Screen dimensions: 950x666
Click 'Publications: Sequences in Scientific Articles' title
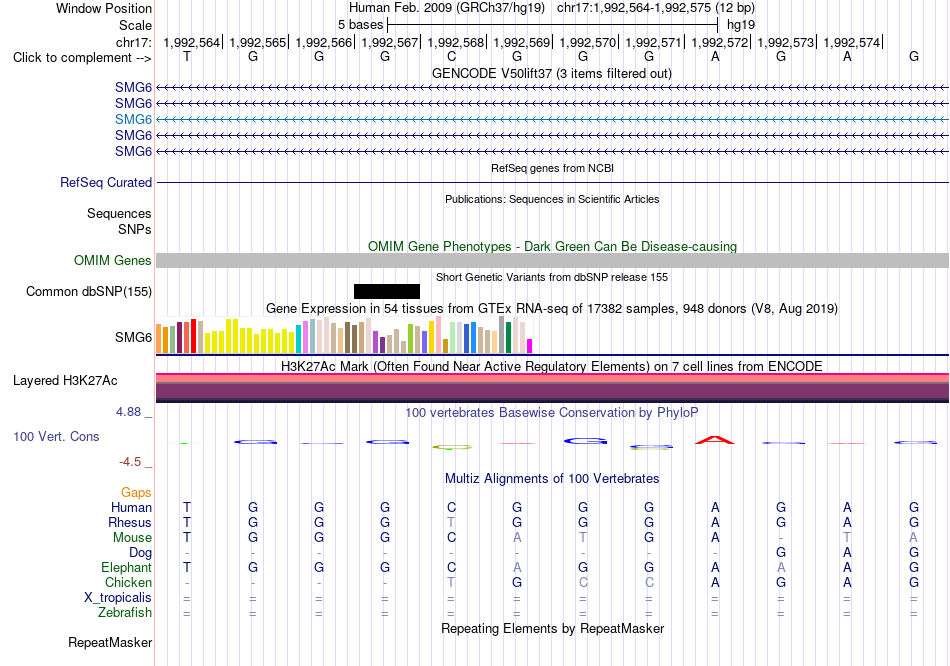(x=552, y=199)
